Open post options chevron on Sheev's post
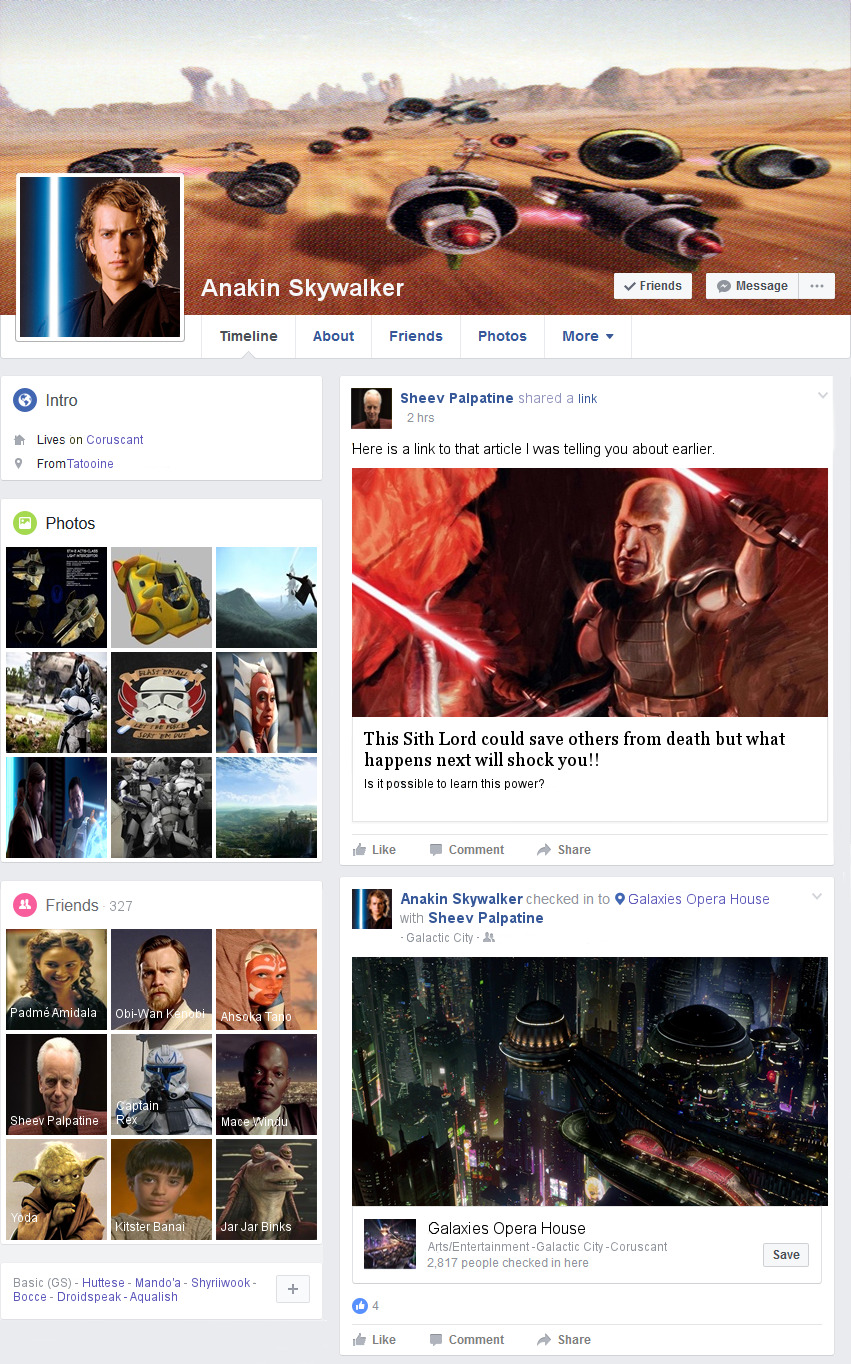Screen dimensions: 851x1364 (x=823, y=396)
